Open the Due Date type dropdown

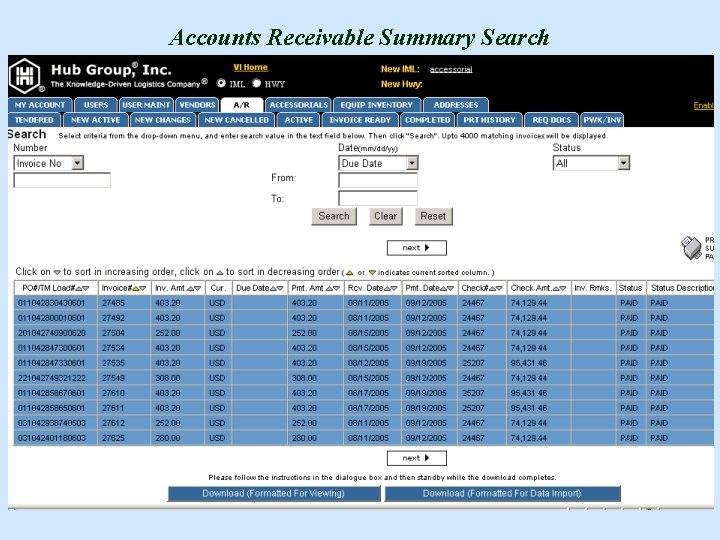point(378,163)
